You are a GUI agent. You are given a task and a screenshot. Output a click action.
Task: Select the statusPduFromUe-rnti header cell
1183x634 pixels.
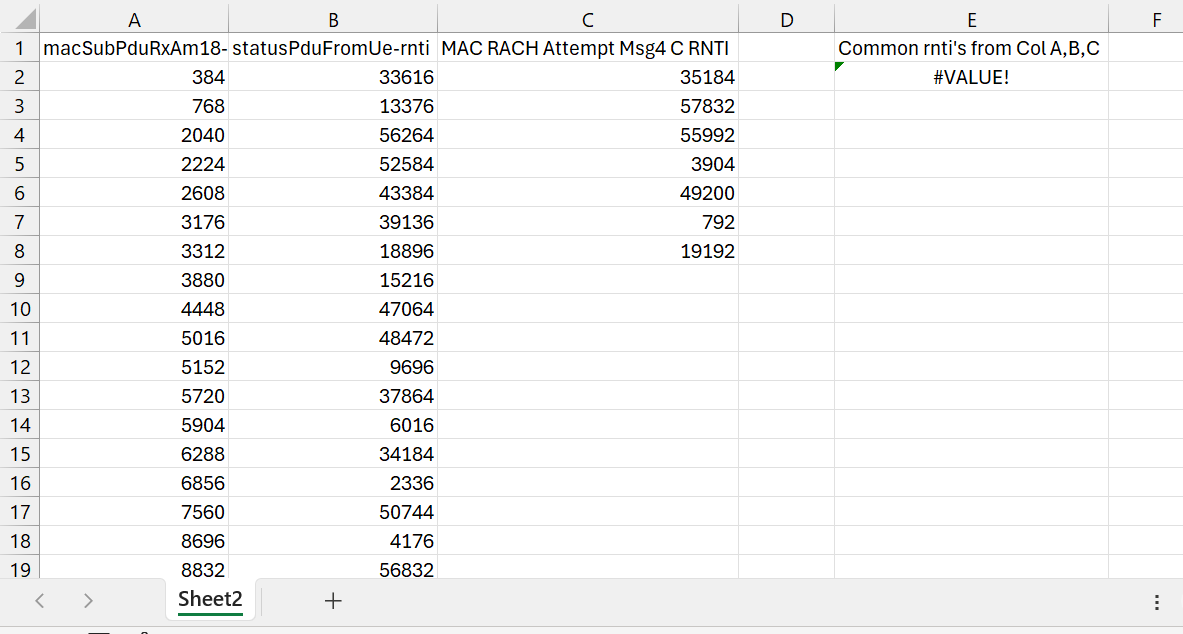tap(333, 47)
